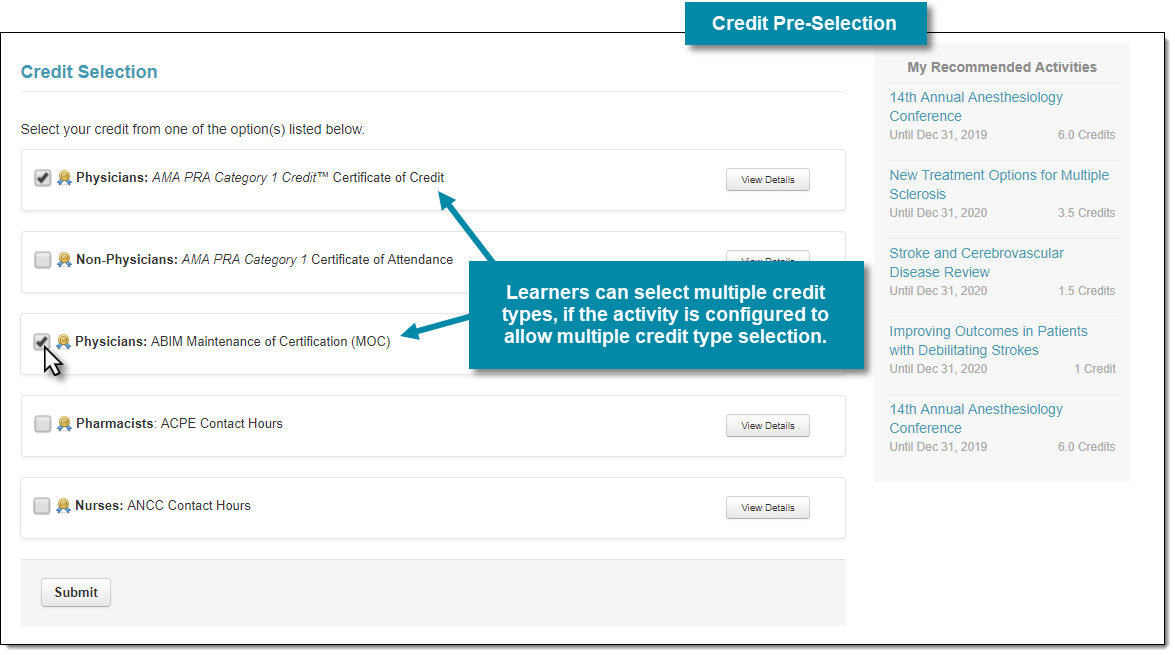Open last 14th Annual Anesthesiology Conference link

tap(976, 418)
